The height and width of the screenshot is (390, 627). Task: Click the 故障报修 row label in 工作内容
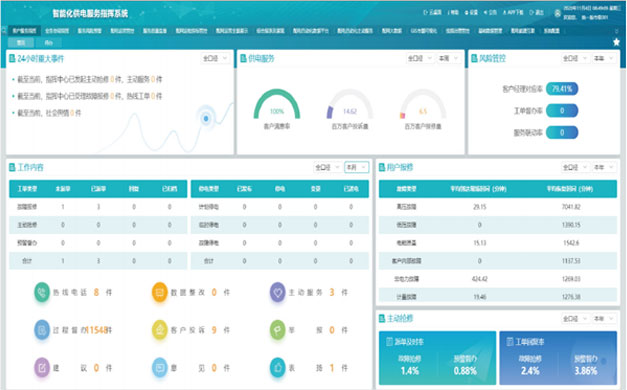pos(27,207)
